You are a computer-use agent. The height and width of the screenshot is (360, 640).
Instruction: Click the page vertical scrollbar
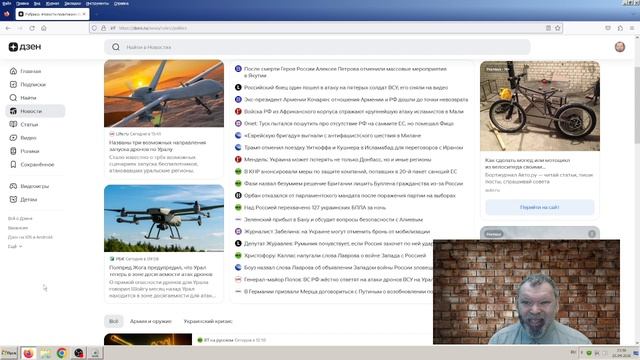click(637, 105)
